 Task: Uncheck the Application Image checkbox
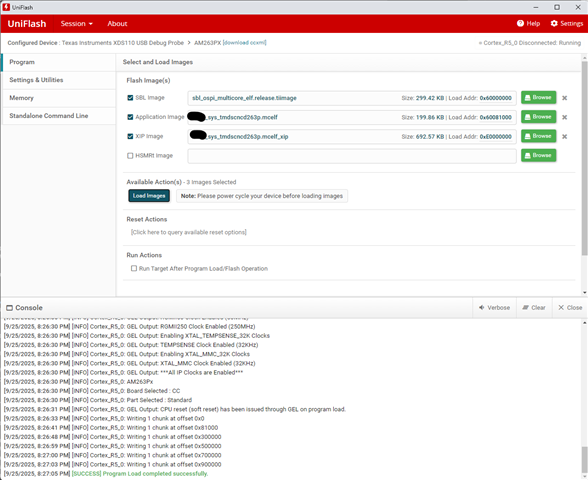[x=130, y=117]
